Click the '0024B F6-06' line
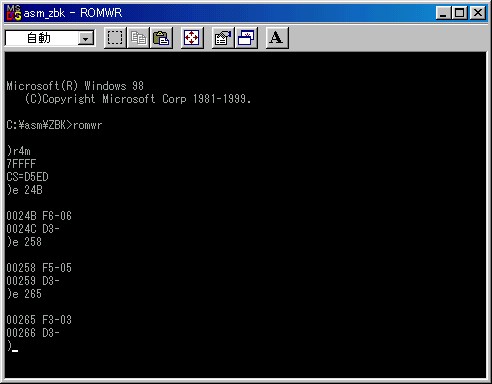The height and width of the screenshot is (384, 492). tap(39, 216)
